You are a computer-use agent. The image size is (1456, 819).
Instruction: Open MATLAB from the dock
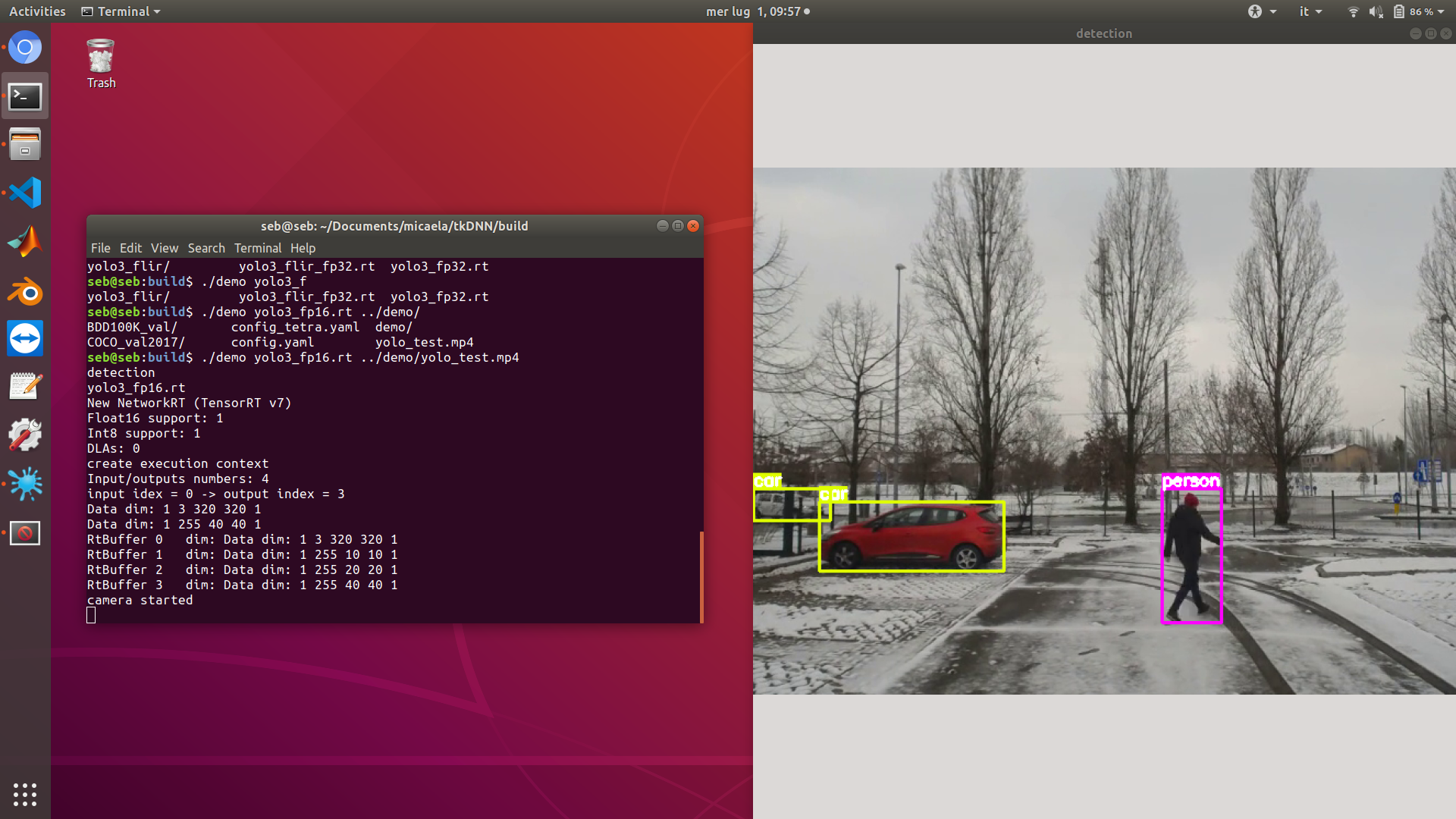25,241
